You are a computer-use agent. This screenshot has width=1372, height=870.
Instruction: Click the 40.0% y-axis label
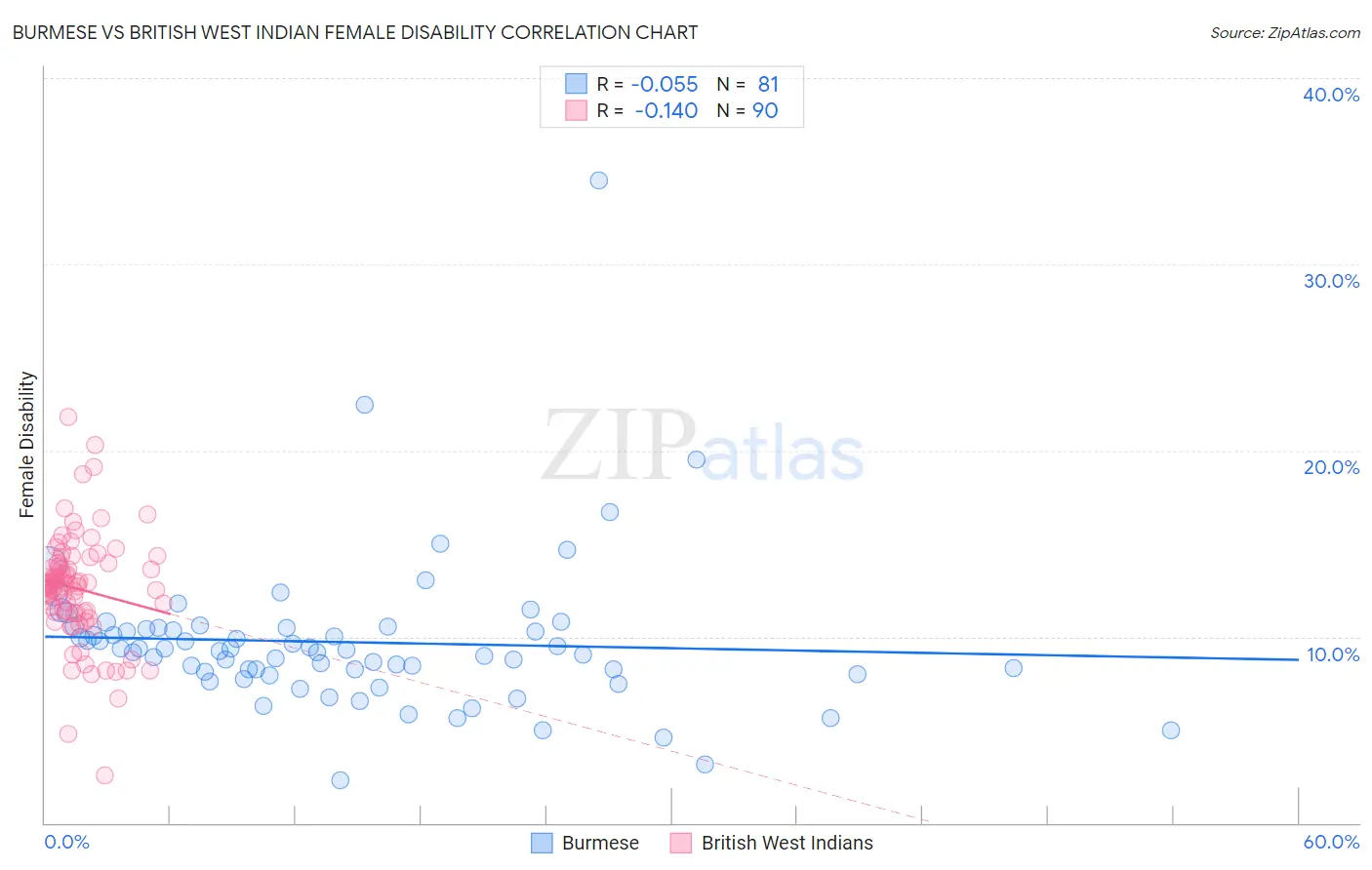pos(1331,95)
